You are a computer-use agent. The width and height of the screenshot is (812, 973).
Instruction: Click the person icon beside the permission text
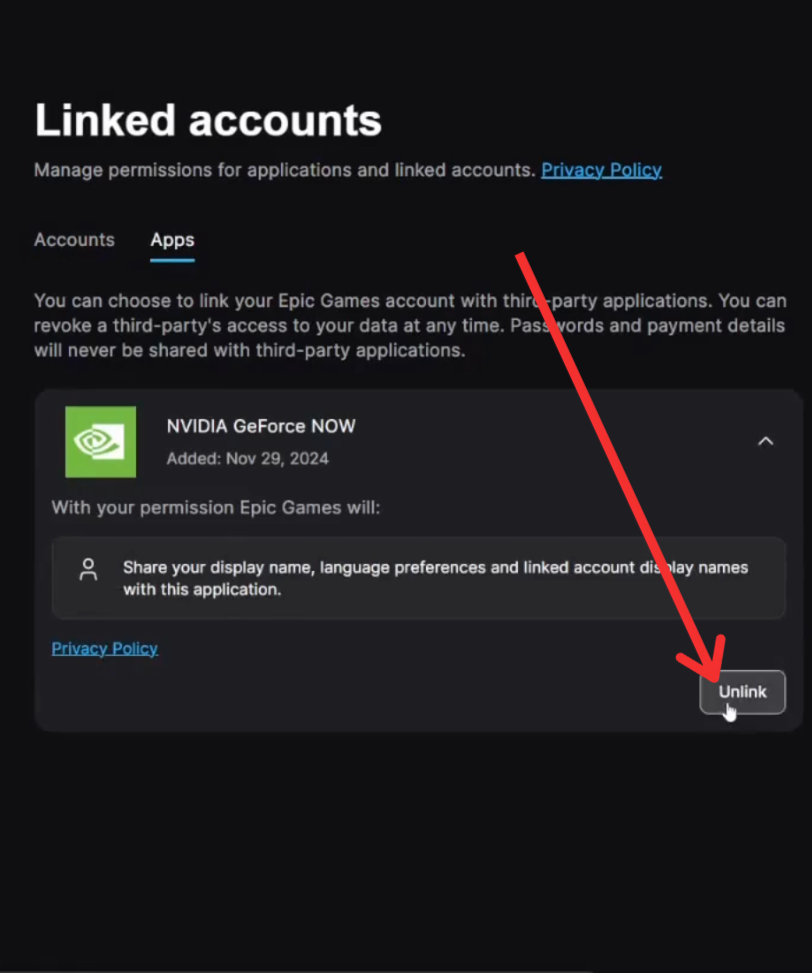pyautogui.click(x=88, y=570)
